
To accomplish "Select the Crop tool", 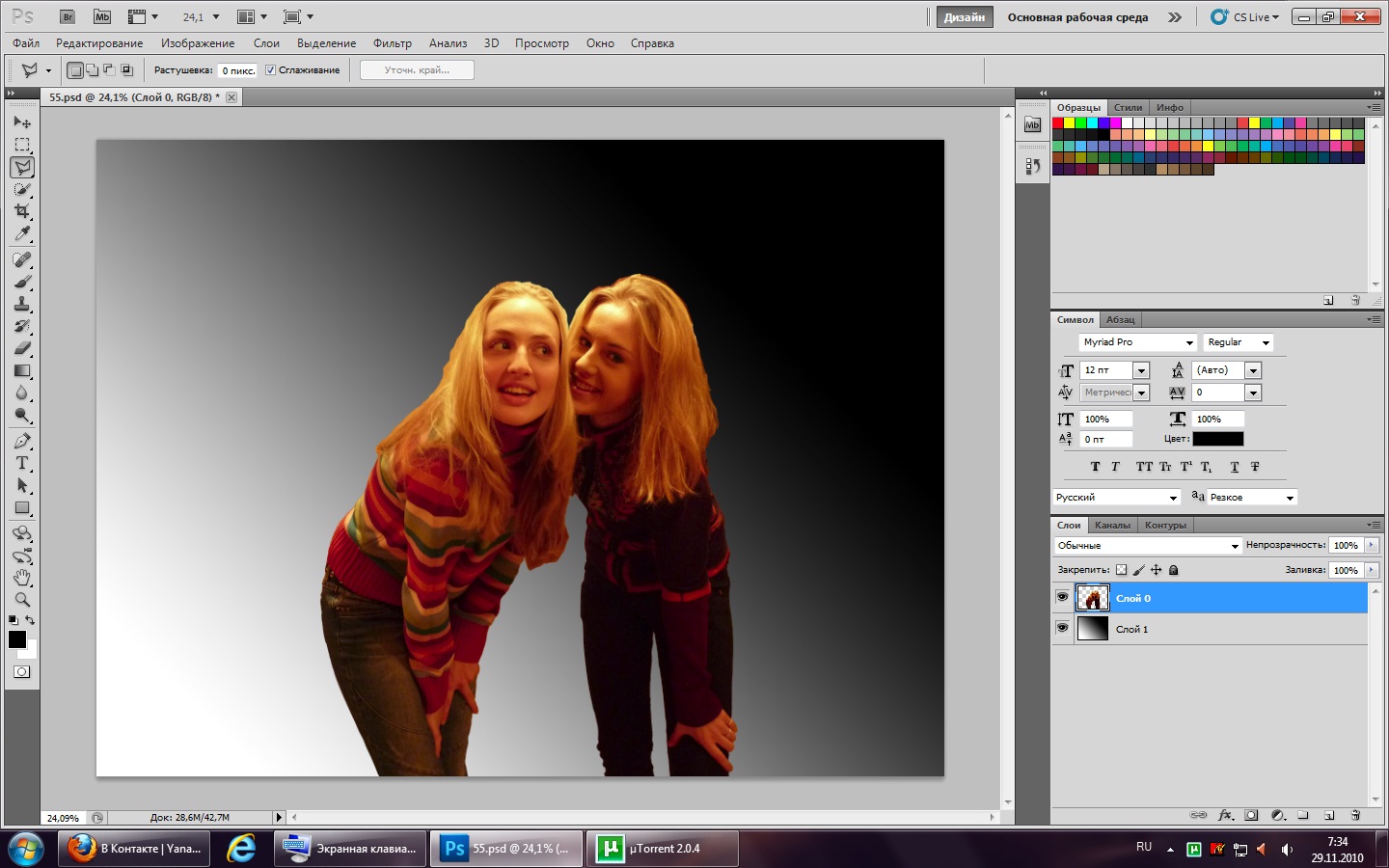I will [x=22, y=211].
